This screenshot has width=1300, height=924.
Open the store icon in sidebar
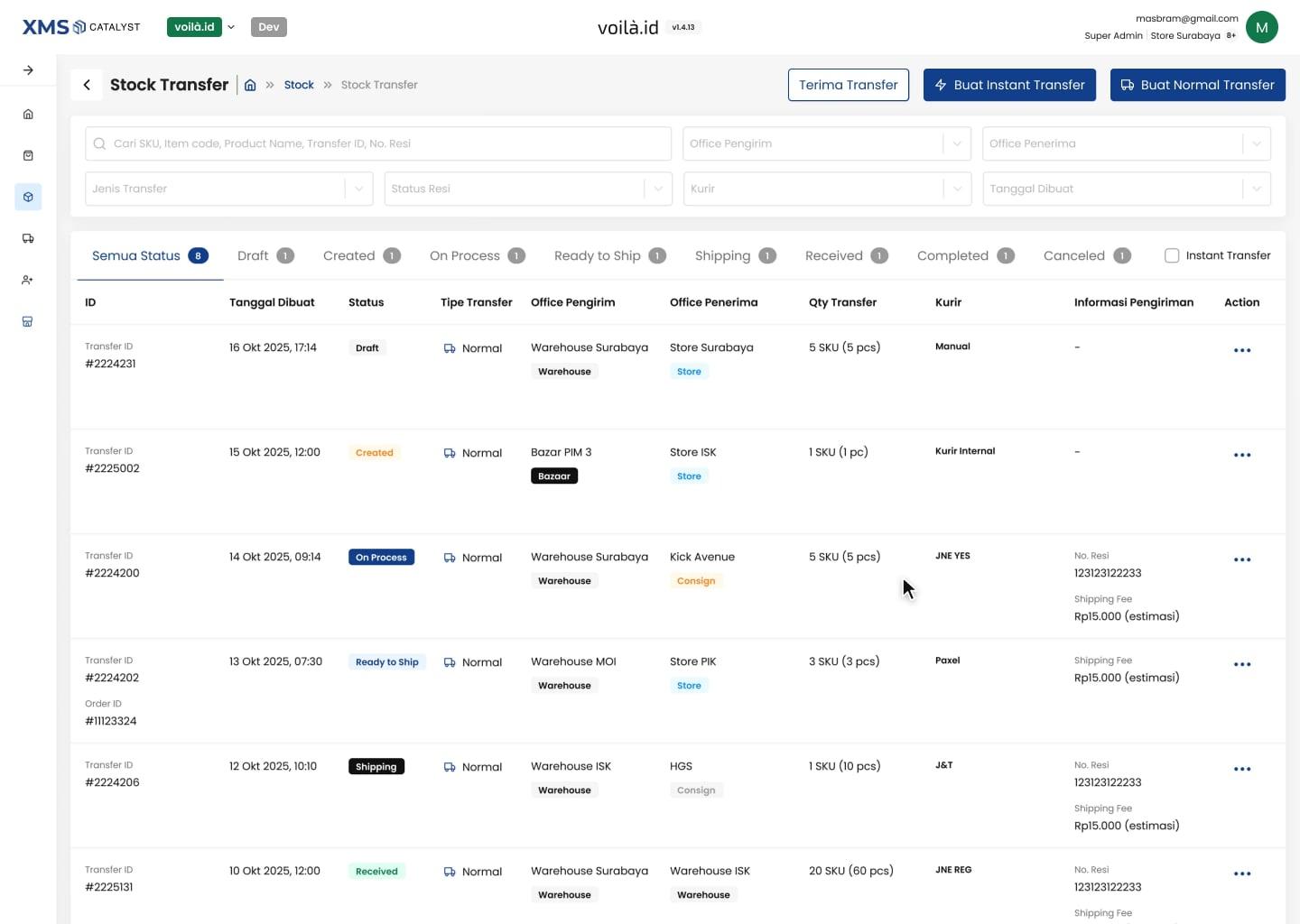tap(28, 321)
